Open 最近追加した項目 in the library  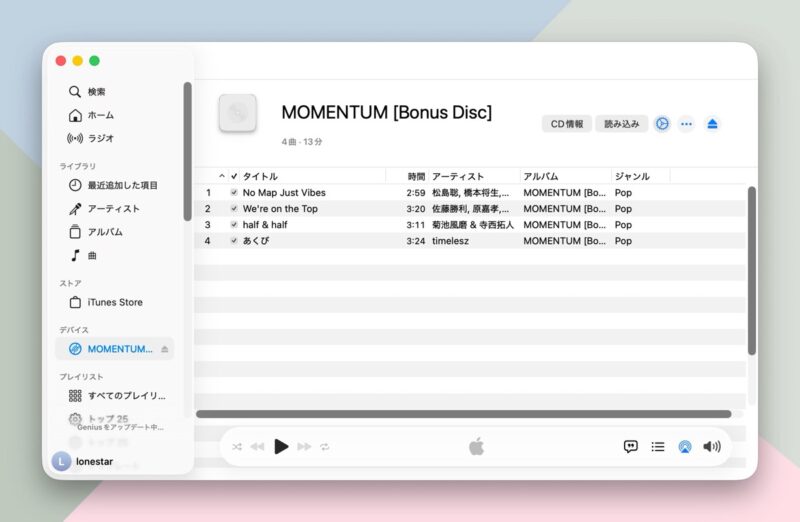[113, 185]
